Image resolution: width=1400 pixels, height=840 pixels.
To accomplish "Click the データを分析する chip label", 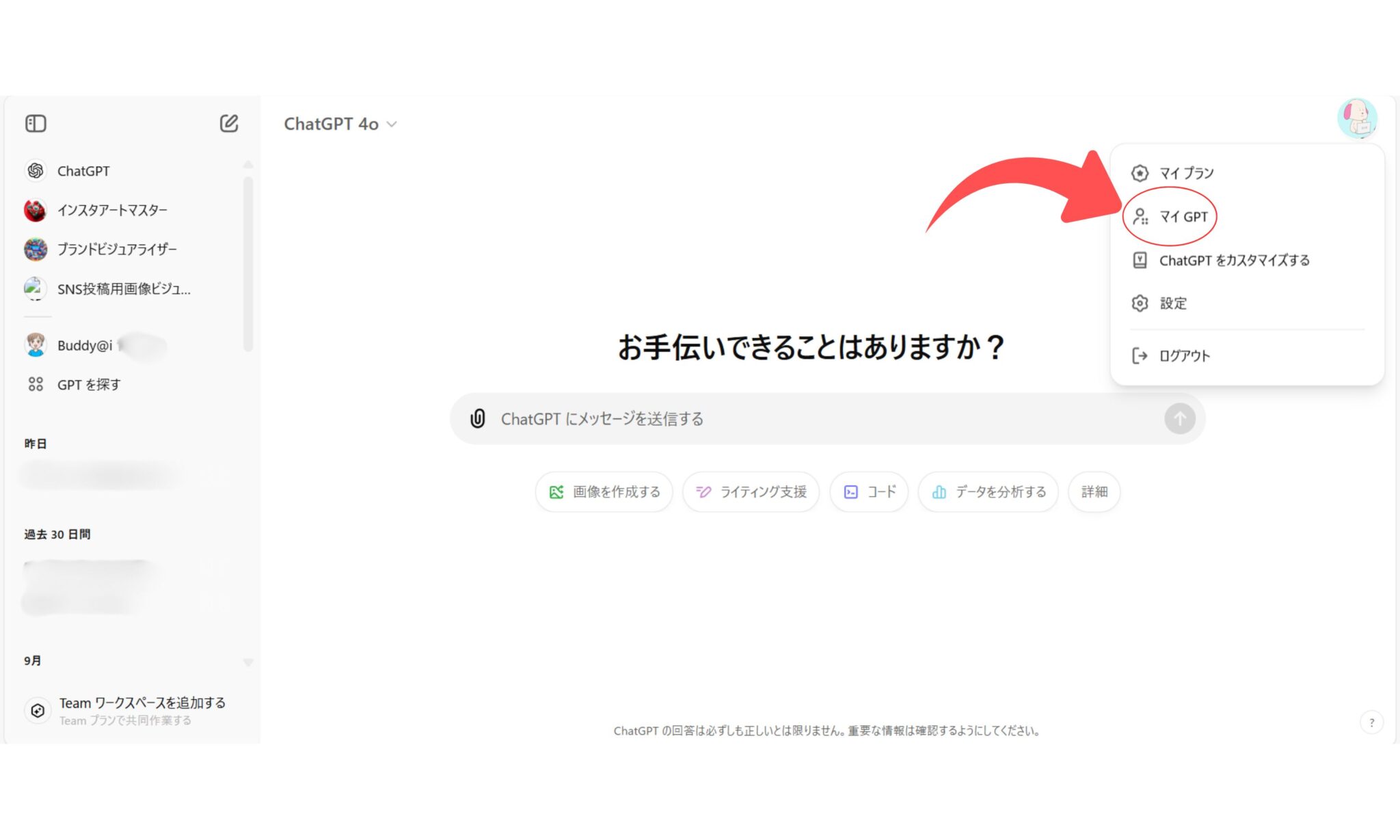I will coord(1001,492).
